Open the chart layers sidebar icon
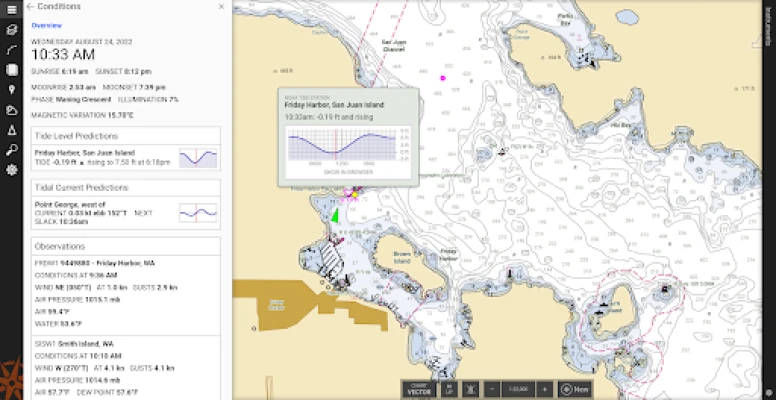The width and height of the screenshot is (776, 400). [11, 29]
